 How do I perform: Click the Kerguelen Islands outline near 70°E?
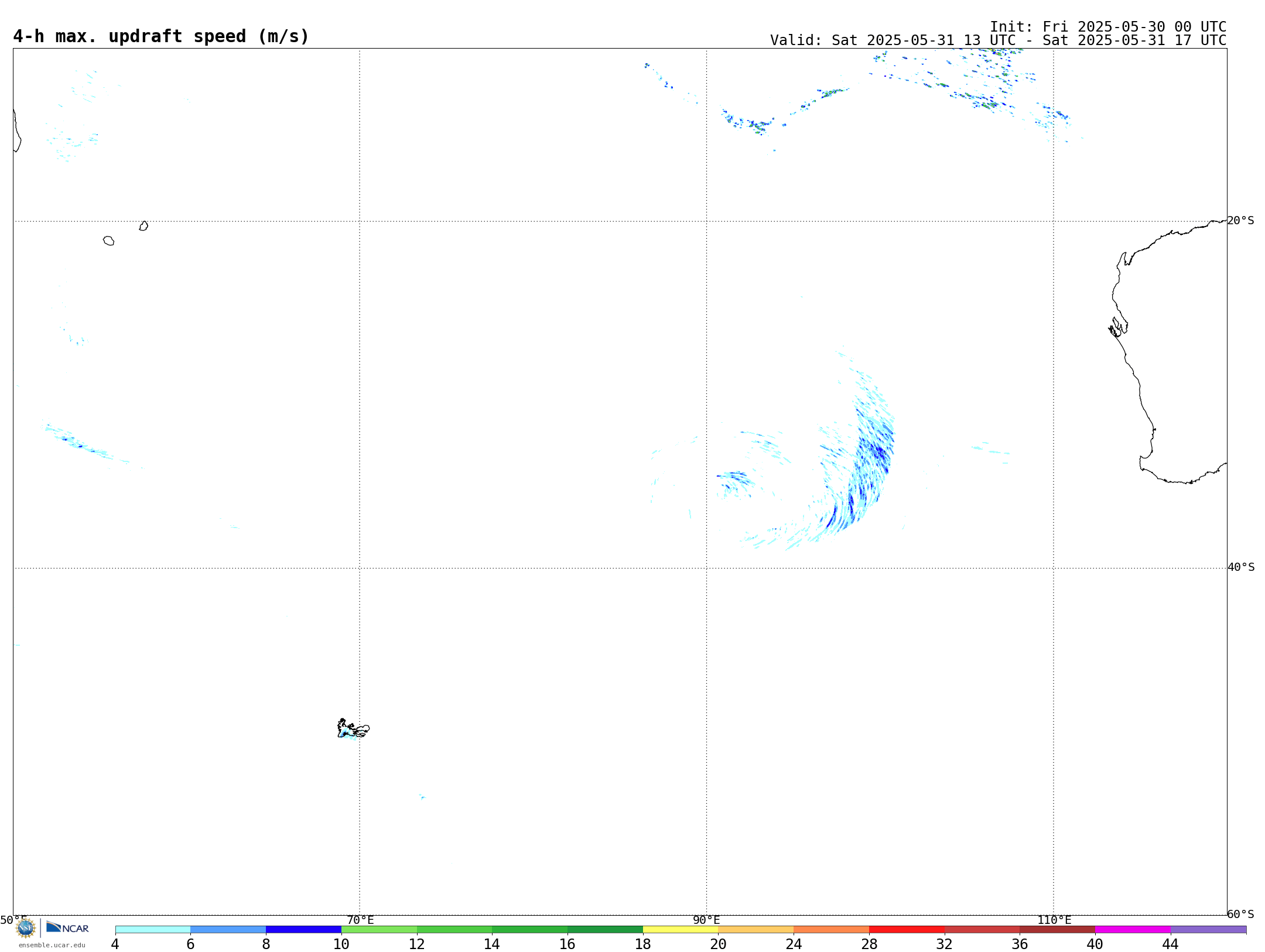click(353, 728)
